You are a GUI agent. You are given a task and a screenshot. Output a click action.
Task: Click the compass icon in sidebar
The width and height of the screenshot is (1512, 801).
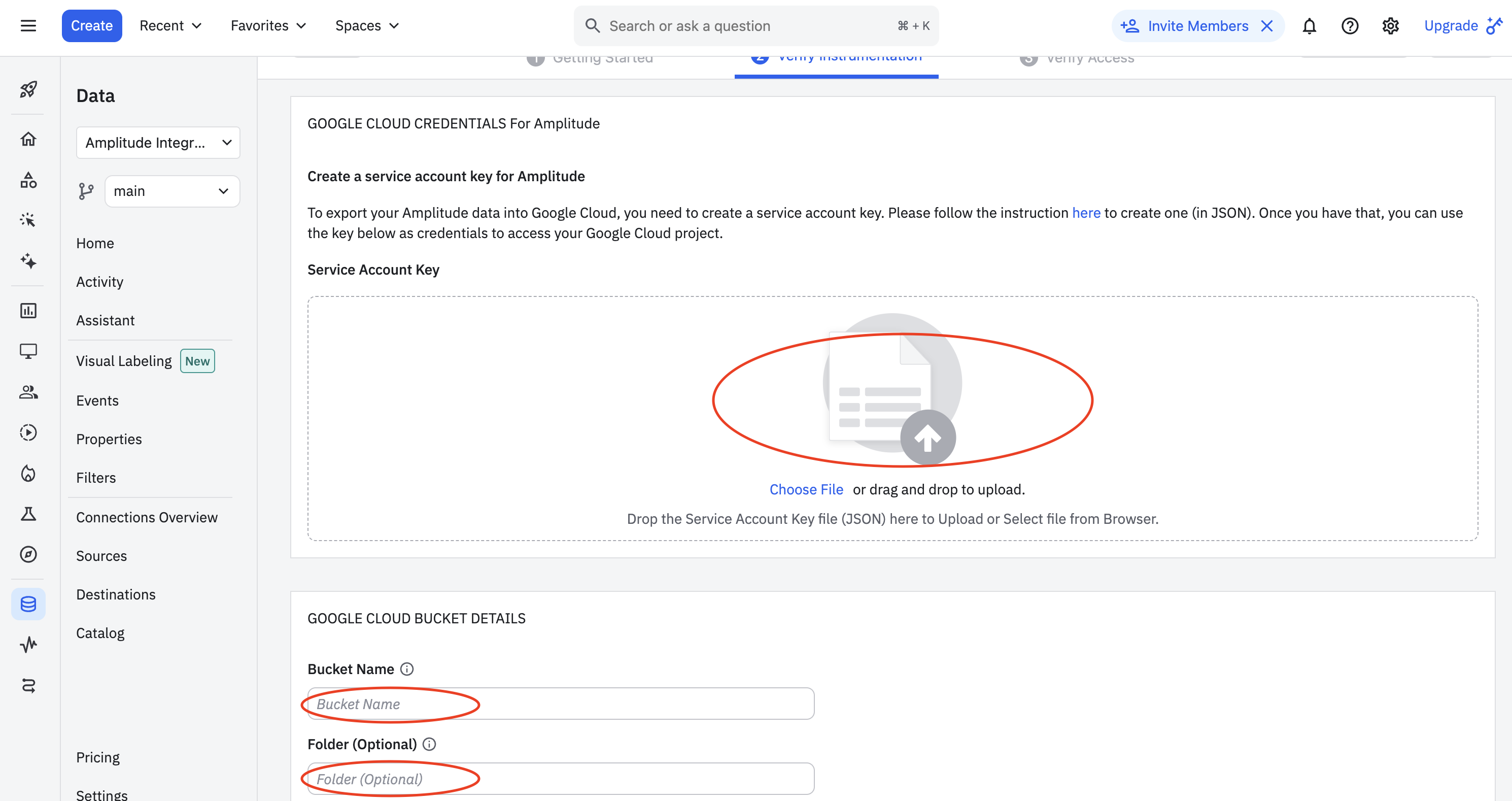28,554
